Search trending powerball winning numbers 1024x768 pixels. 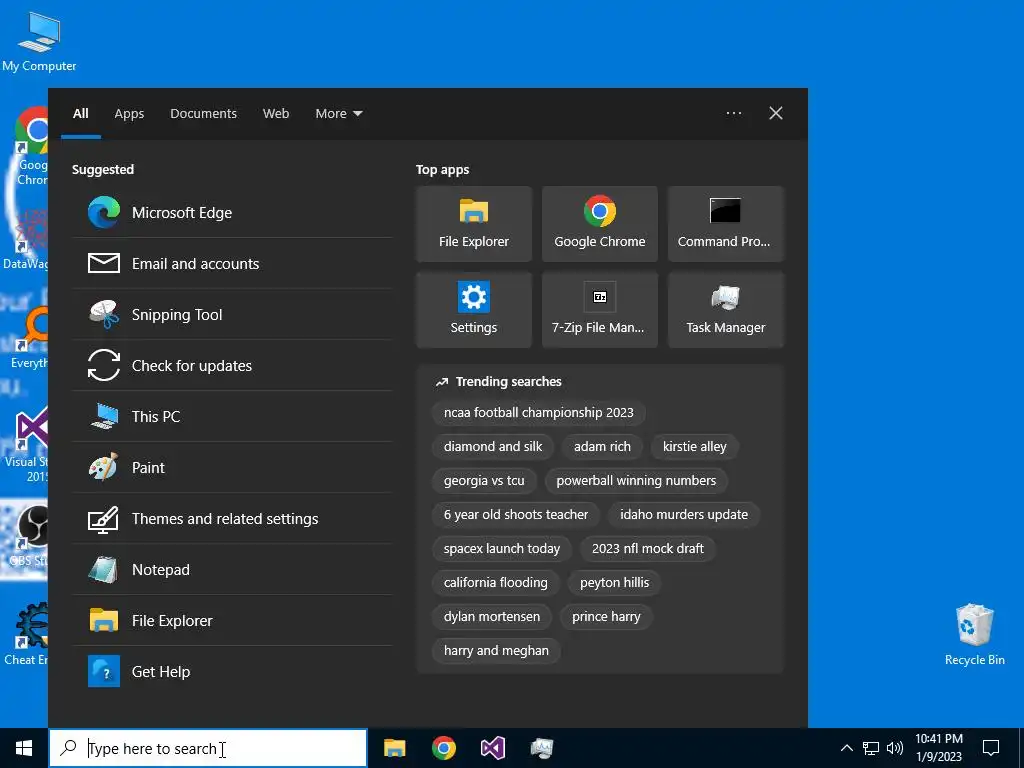tap(636, 481)
